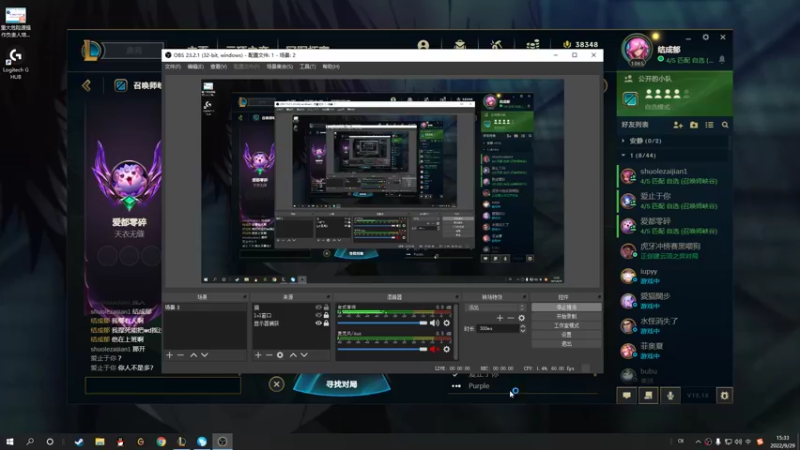Click the mixer panel vertical scrollbar
800x450 pixels.
click(455, 331)
